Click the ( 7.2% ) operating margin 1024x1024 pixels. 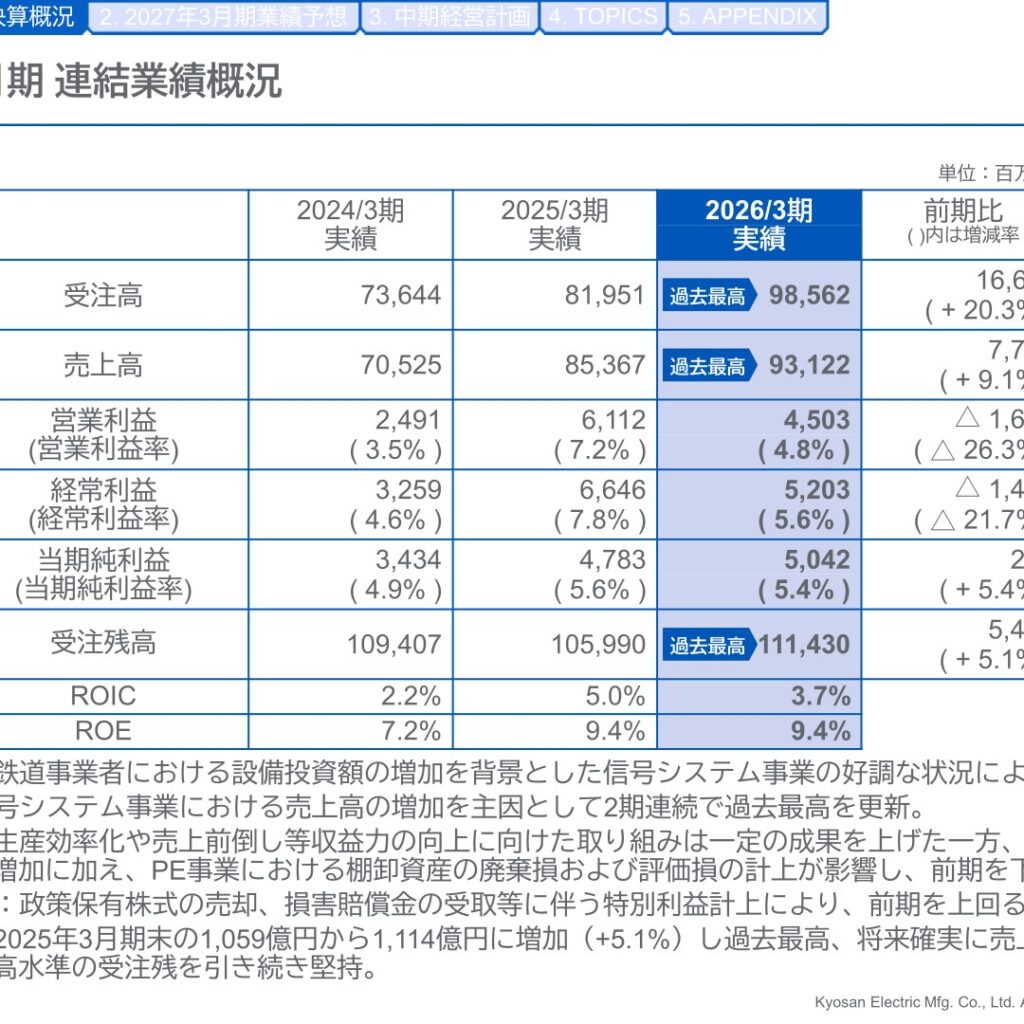600,451
